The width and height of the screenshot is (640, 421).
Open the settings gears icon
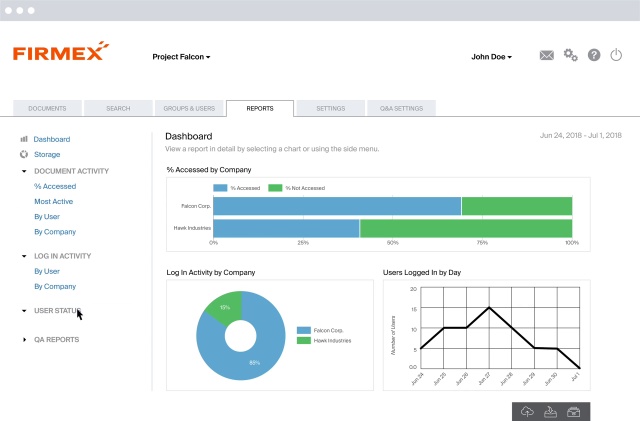click(x=571, y=55)
